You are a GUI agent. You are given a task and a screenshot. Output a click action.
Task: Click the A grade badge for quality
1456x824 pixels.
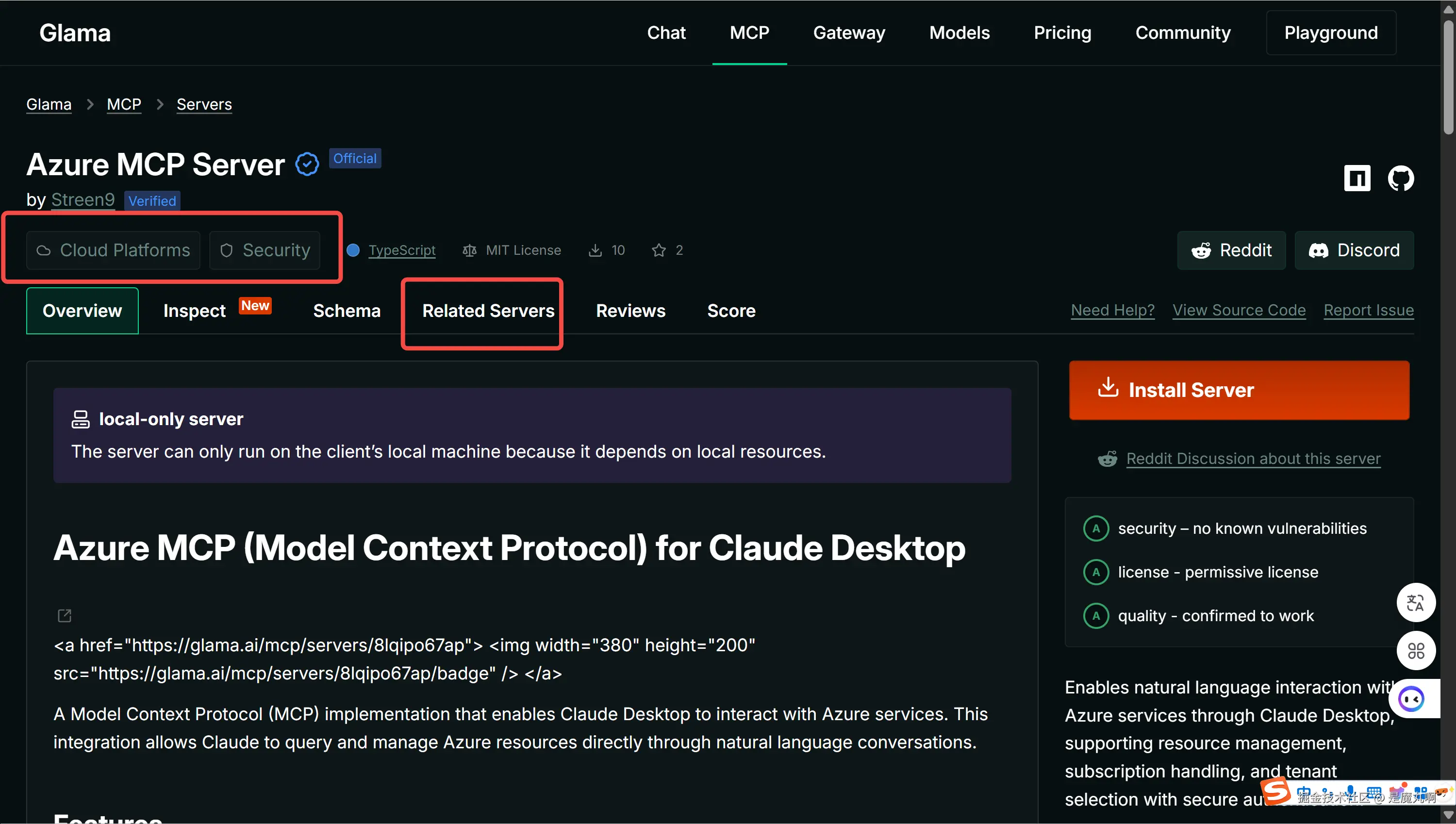click(x=1096, y=616)
